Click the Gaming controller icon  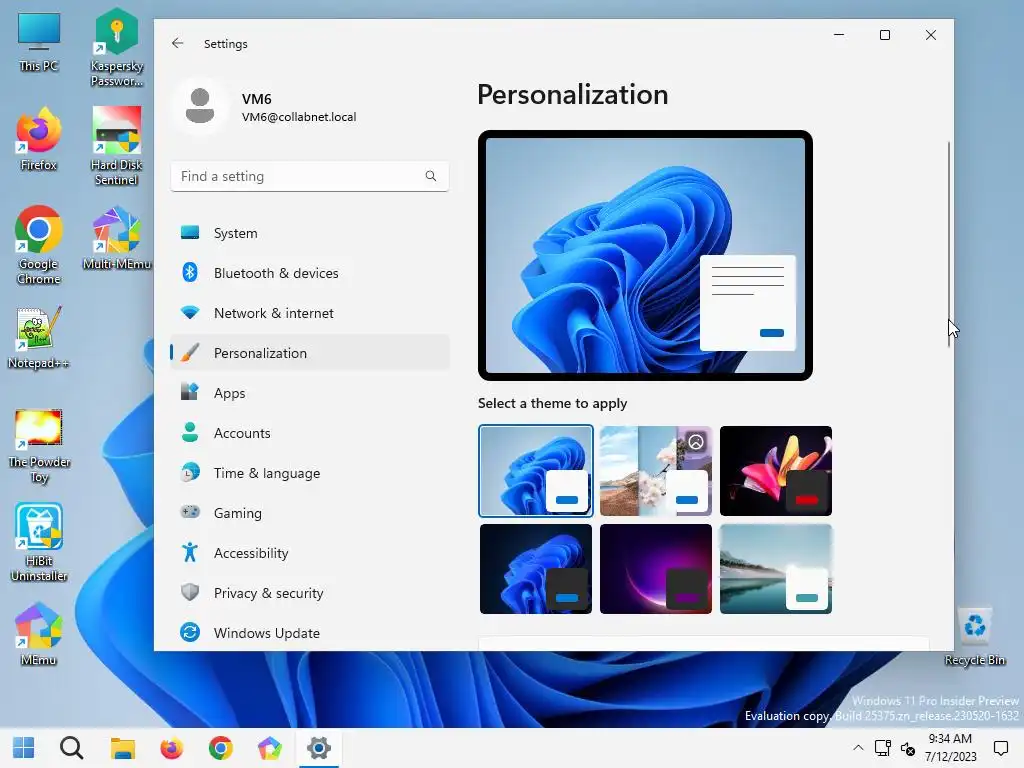tap(190, 512)
